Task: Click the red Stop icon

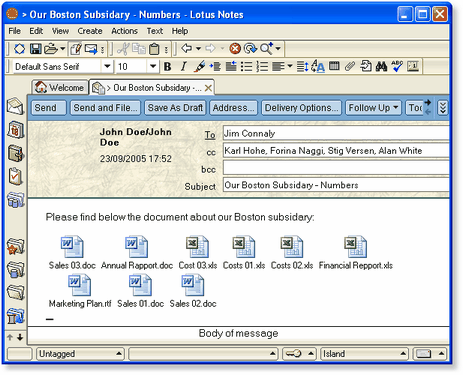Action: (x=235, y=49)
